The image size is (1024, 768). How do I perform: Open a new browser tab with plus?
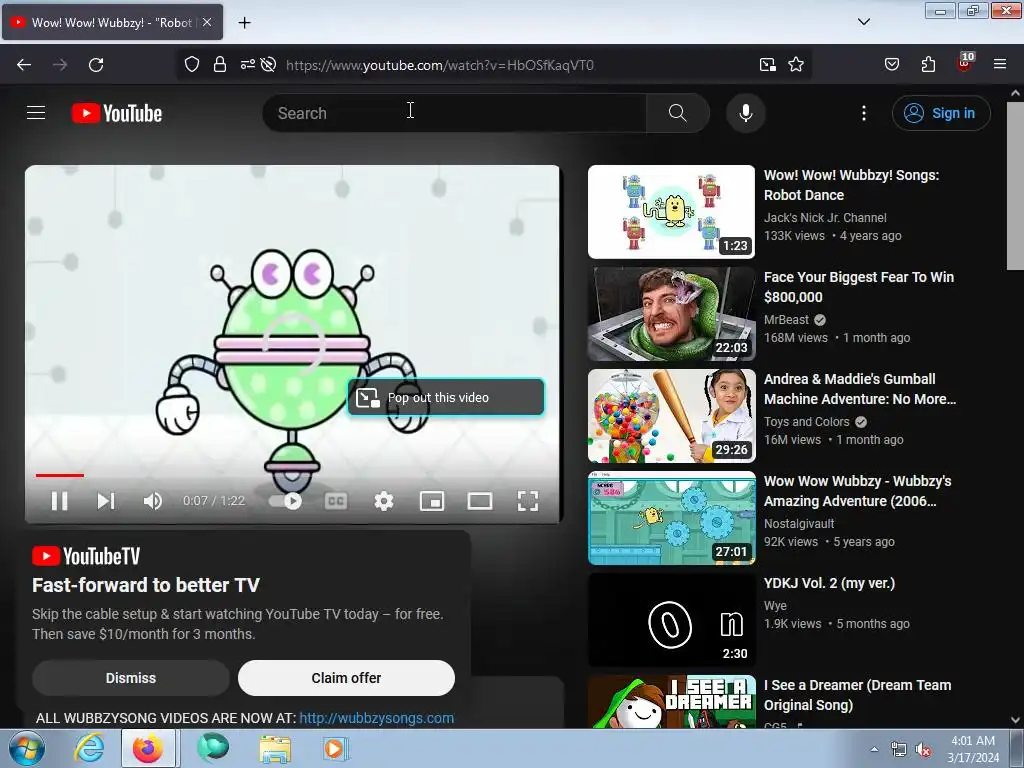point(244,22)
